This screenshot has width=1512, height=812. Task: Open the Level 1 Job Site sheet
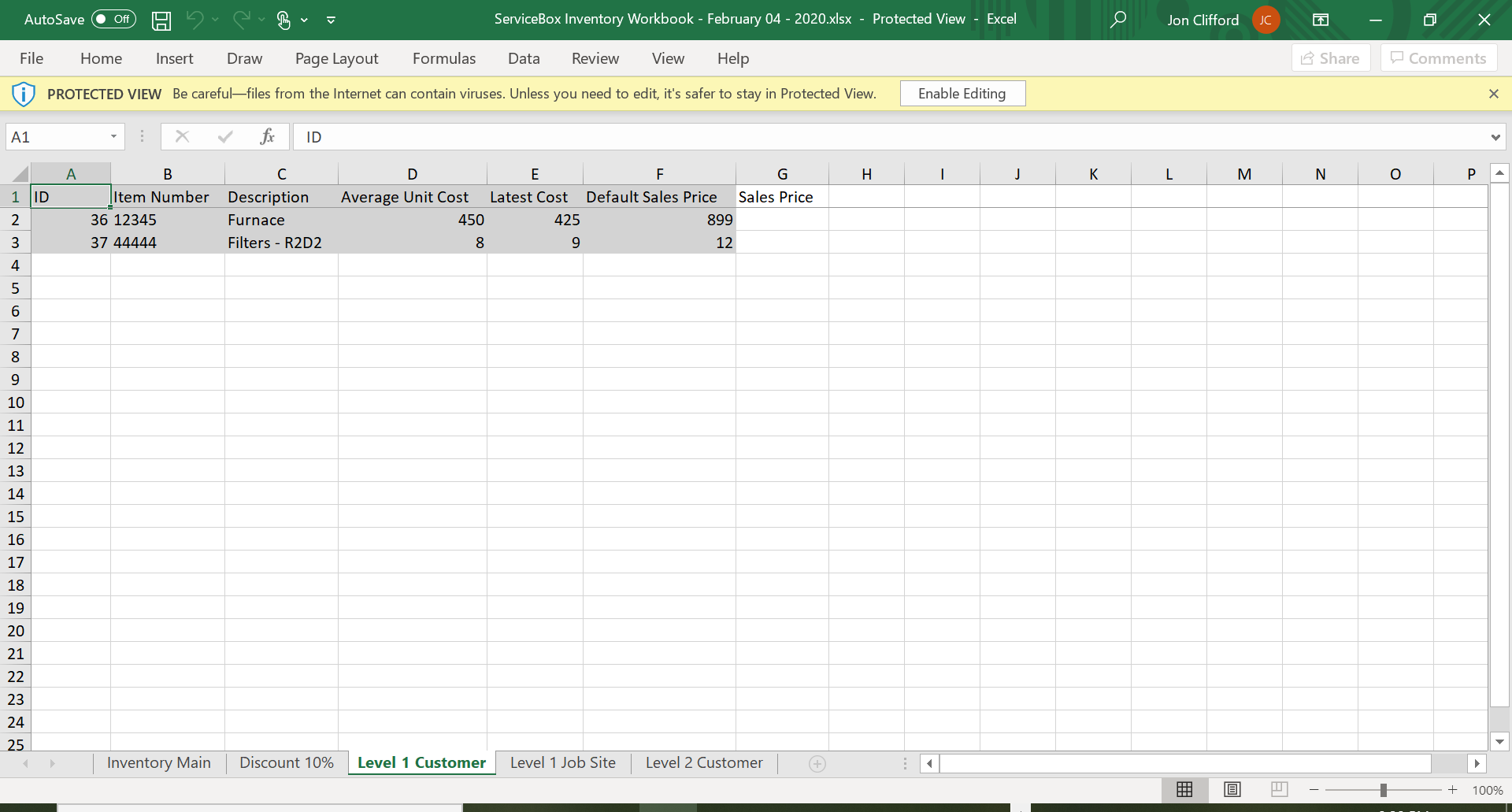pyautogui.click(x=563, y=762)
